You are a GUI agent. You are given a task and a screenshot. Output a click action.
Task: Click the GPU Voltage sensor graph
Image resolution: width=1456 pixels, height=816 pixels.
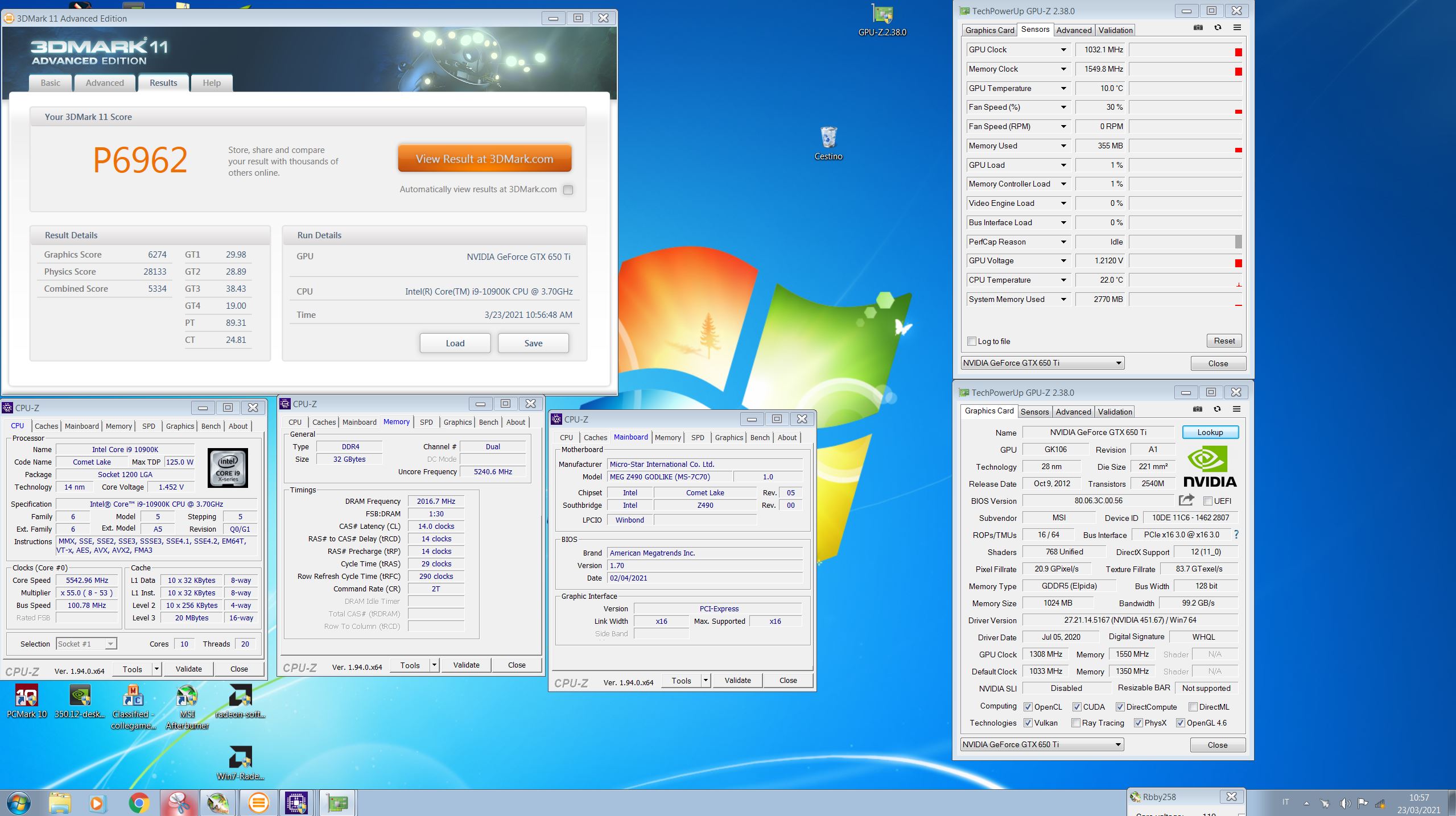click(1185, 261)
